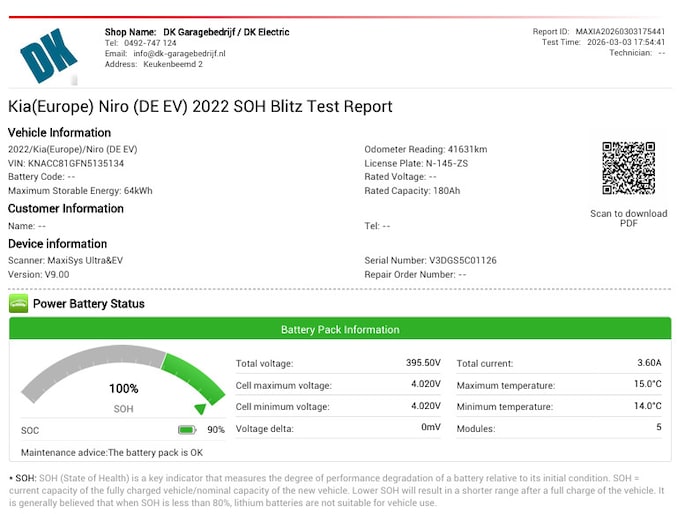Viewport: 685px width, 514px height.
Task: Click the Total voltage value 395.50V
Action: [420, 363]
